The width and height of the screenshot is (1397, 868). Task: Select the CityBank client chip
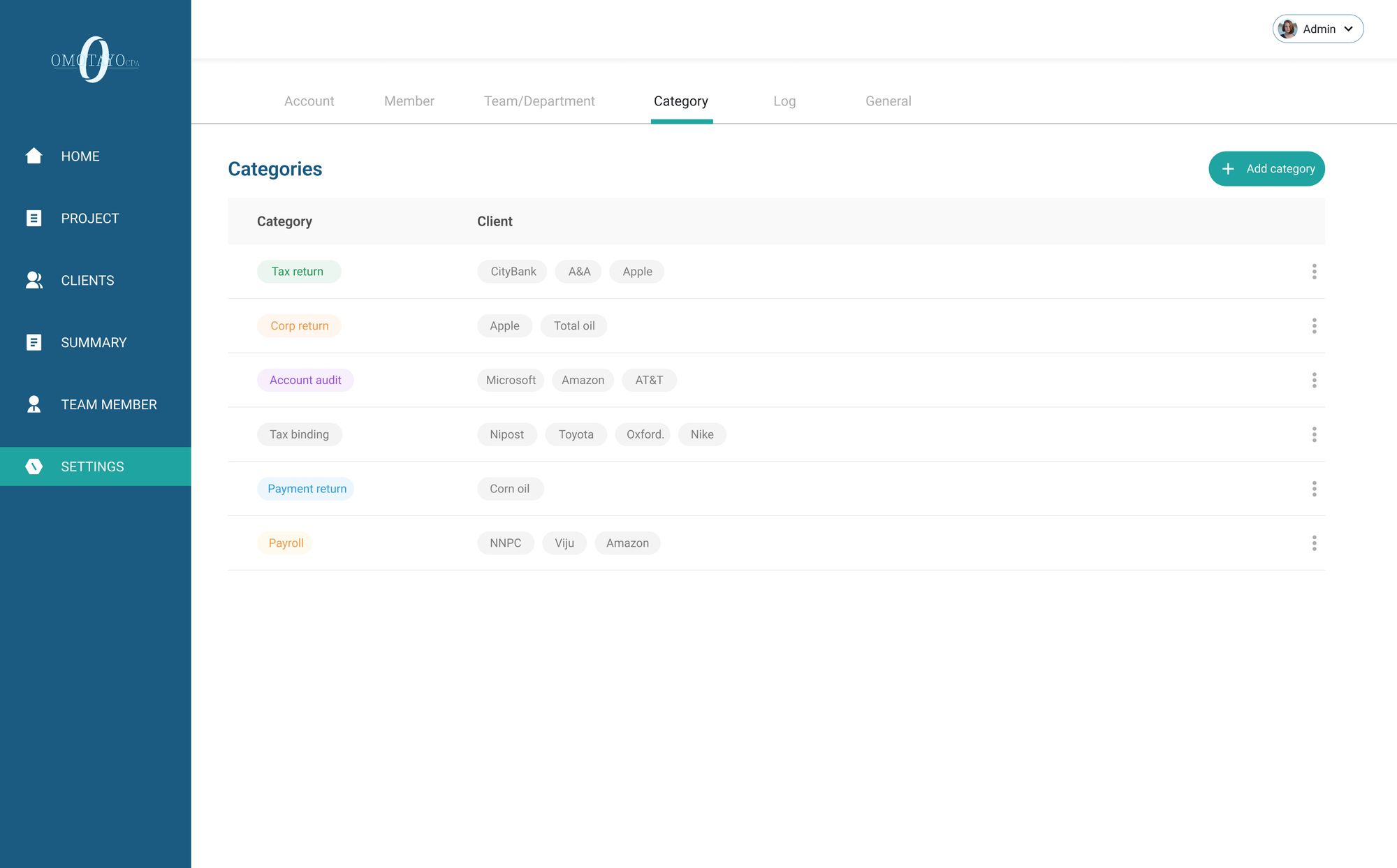(x=513, y=272)
